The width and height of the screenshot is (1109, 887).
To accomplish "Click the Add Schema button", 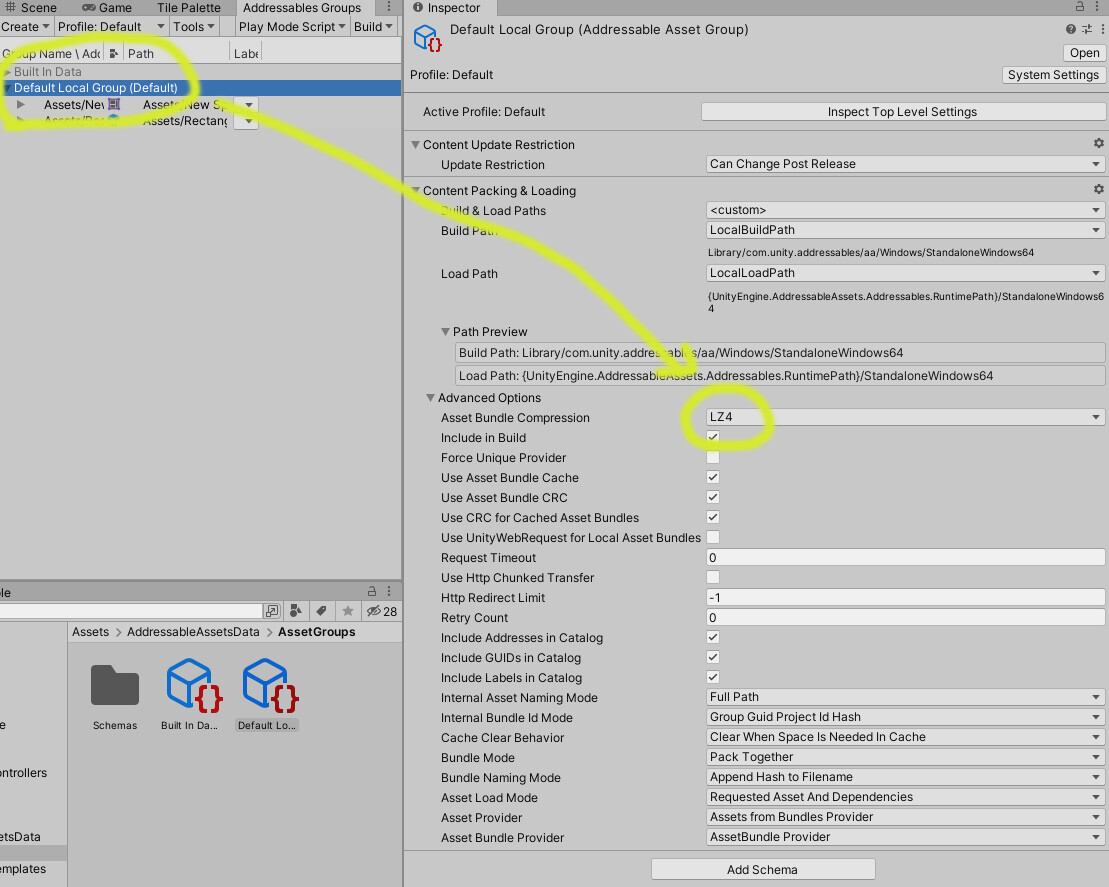I will point(762,869).
